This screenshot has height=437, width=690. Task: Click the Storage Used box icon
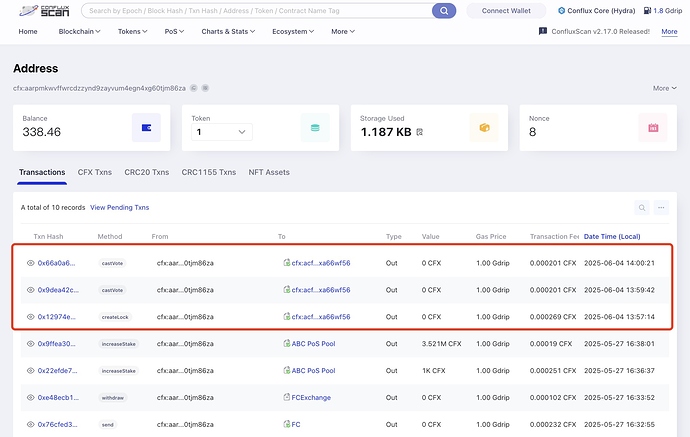tap(484, 128)
